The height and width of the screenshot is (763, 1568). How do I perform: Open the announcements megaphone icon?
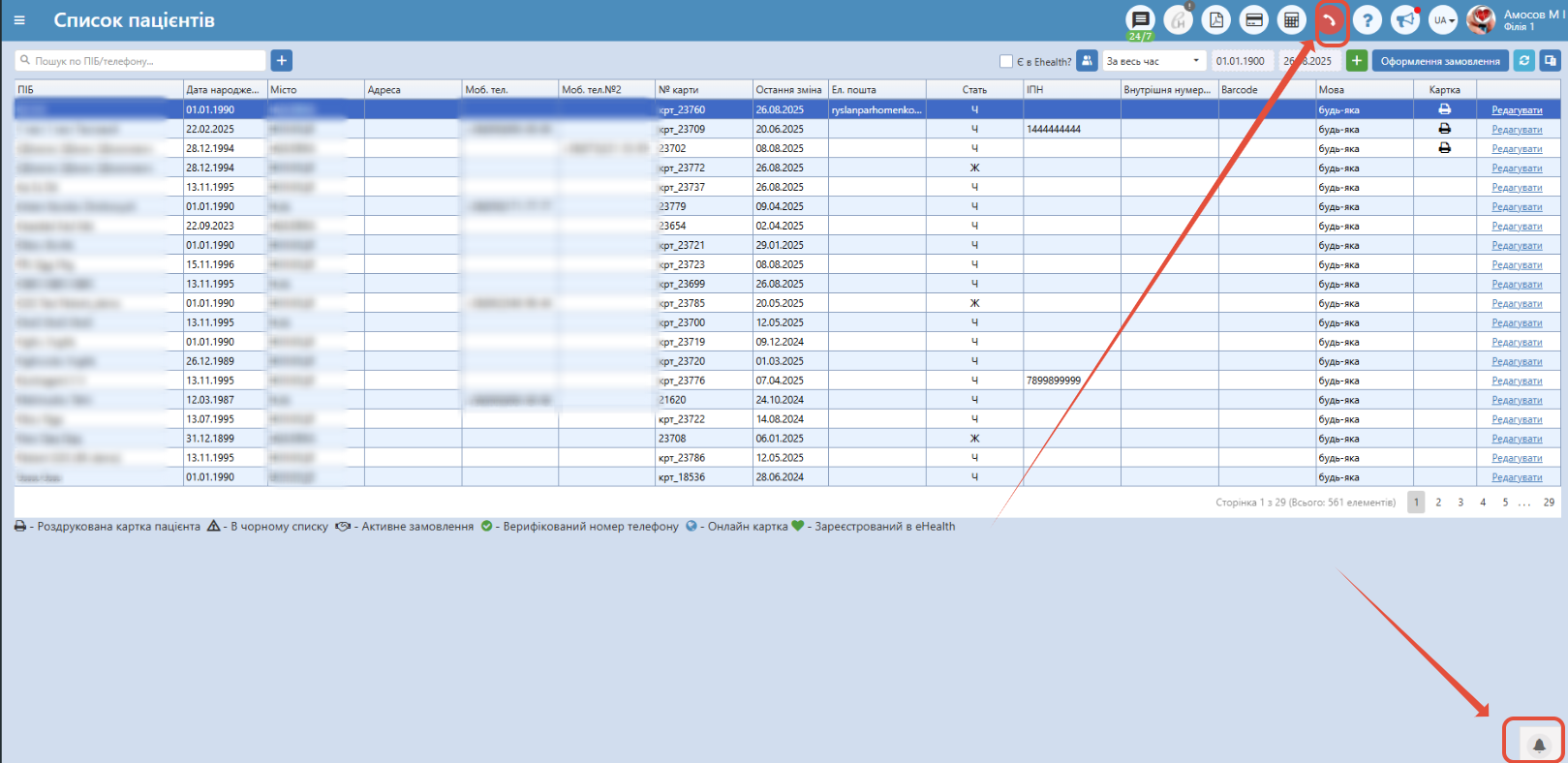pyautogui.click(x=1404, y=20)
